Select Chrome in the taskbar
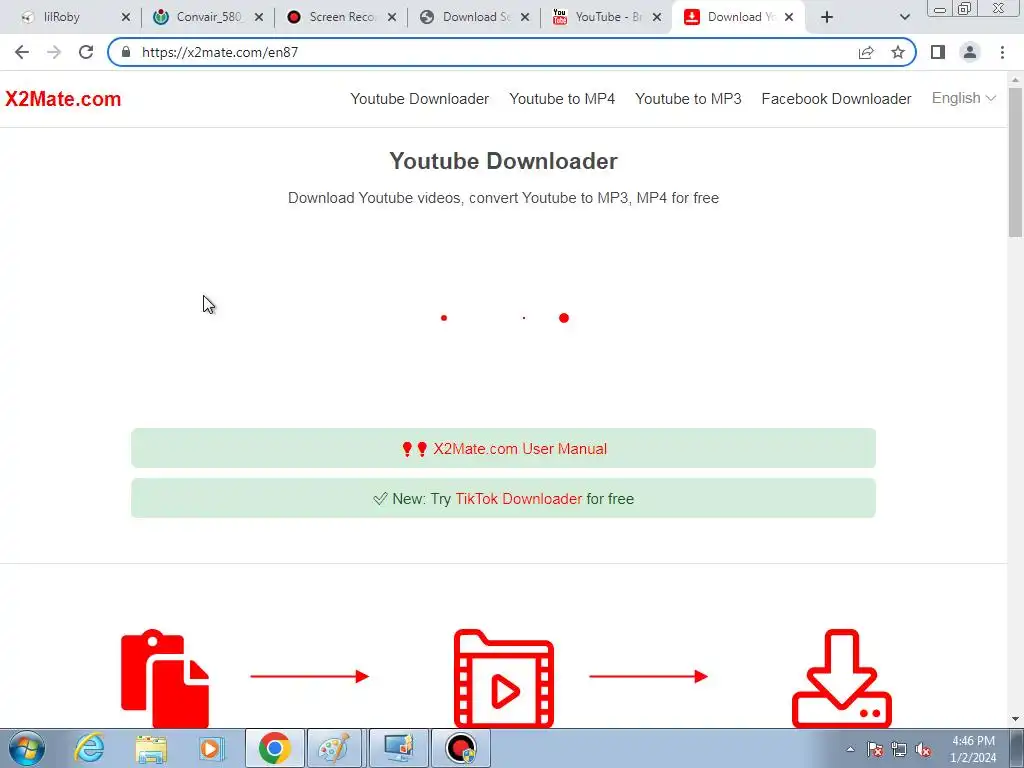 pyautogui.click(x=274, y=748)
